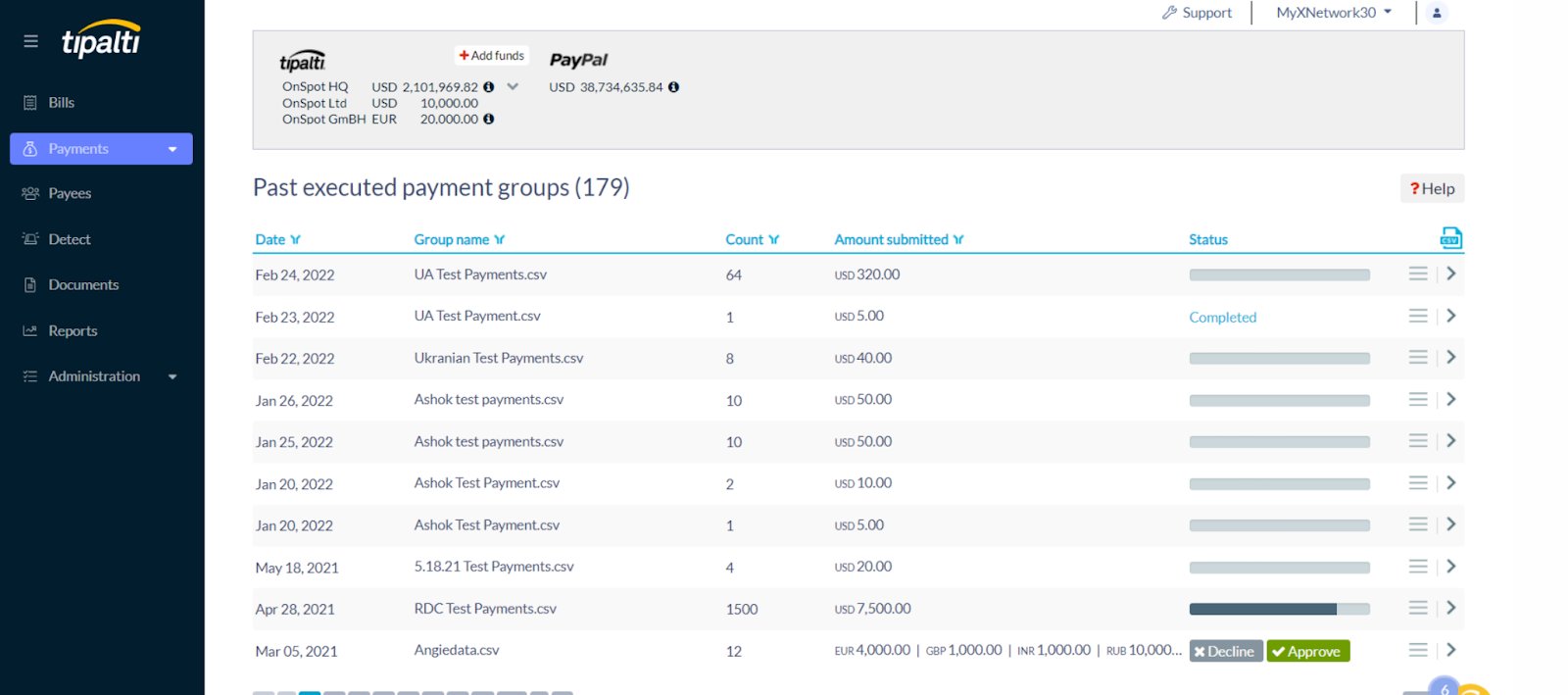Export the table using the CSV icon
Image resolution: width=1568 pixels, height=695 pixels.
(x=1450, y=238)
